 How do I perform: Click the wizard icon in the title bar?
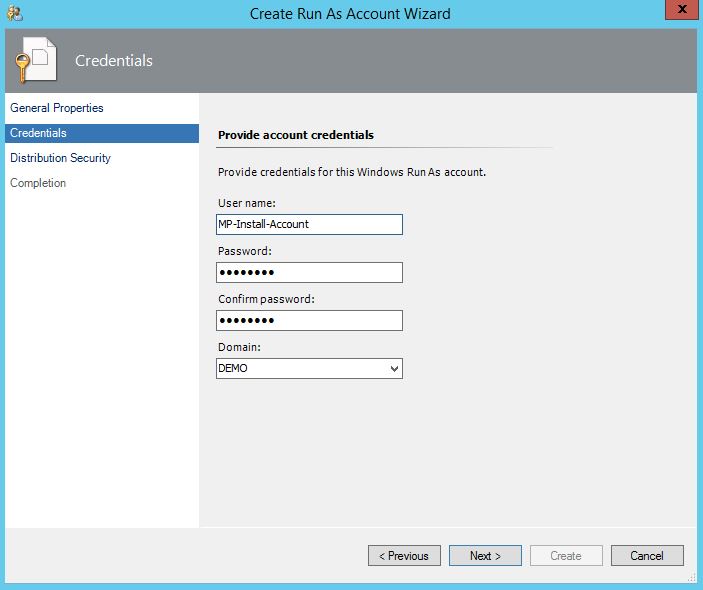(x=14, y=13)
